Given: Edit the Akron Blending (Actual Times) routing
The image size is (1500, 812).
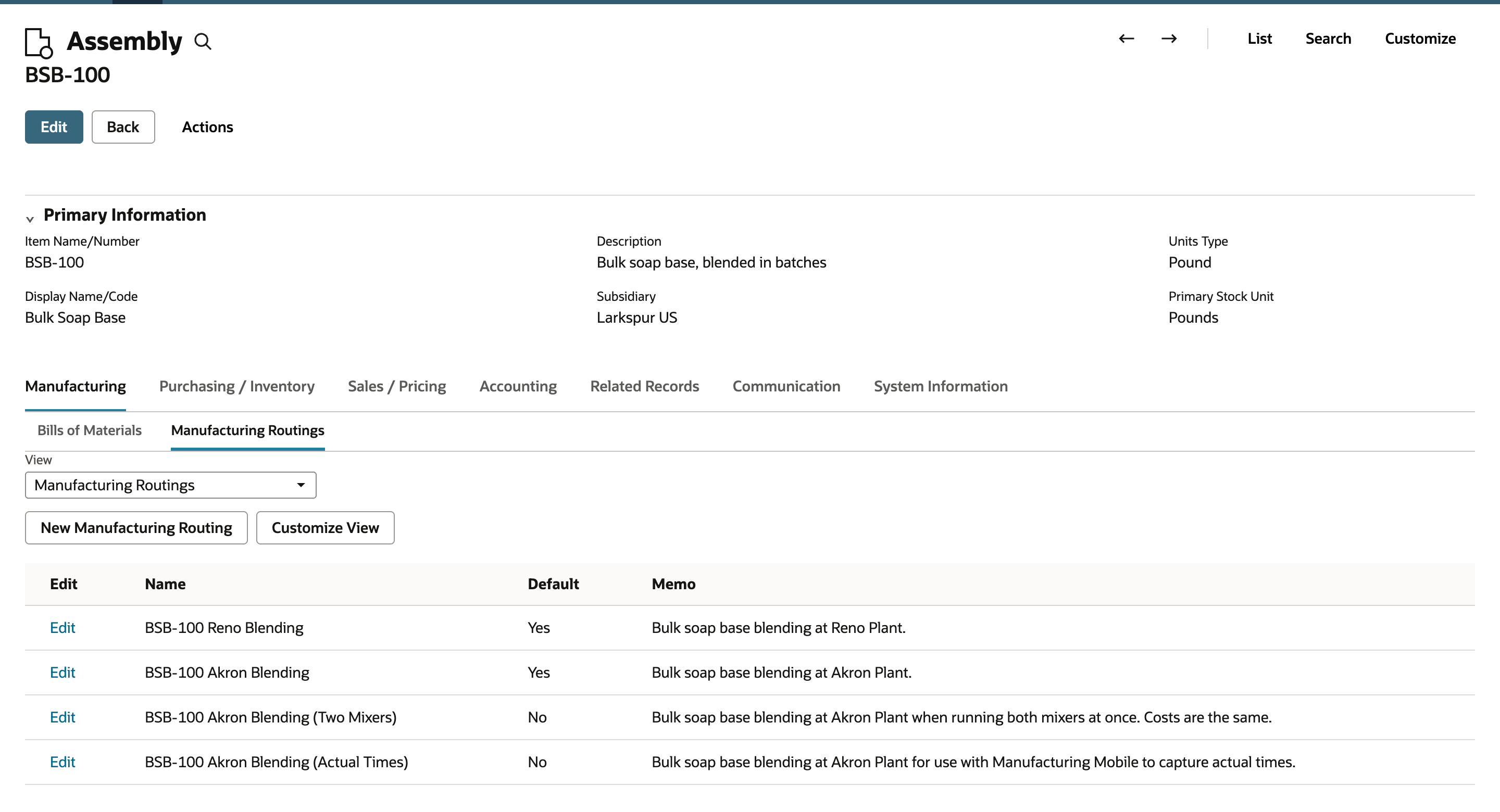Looking at the screenshot, I should [x=63, y=762].
